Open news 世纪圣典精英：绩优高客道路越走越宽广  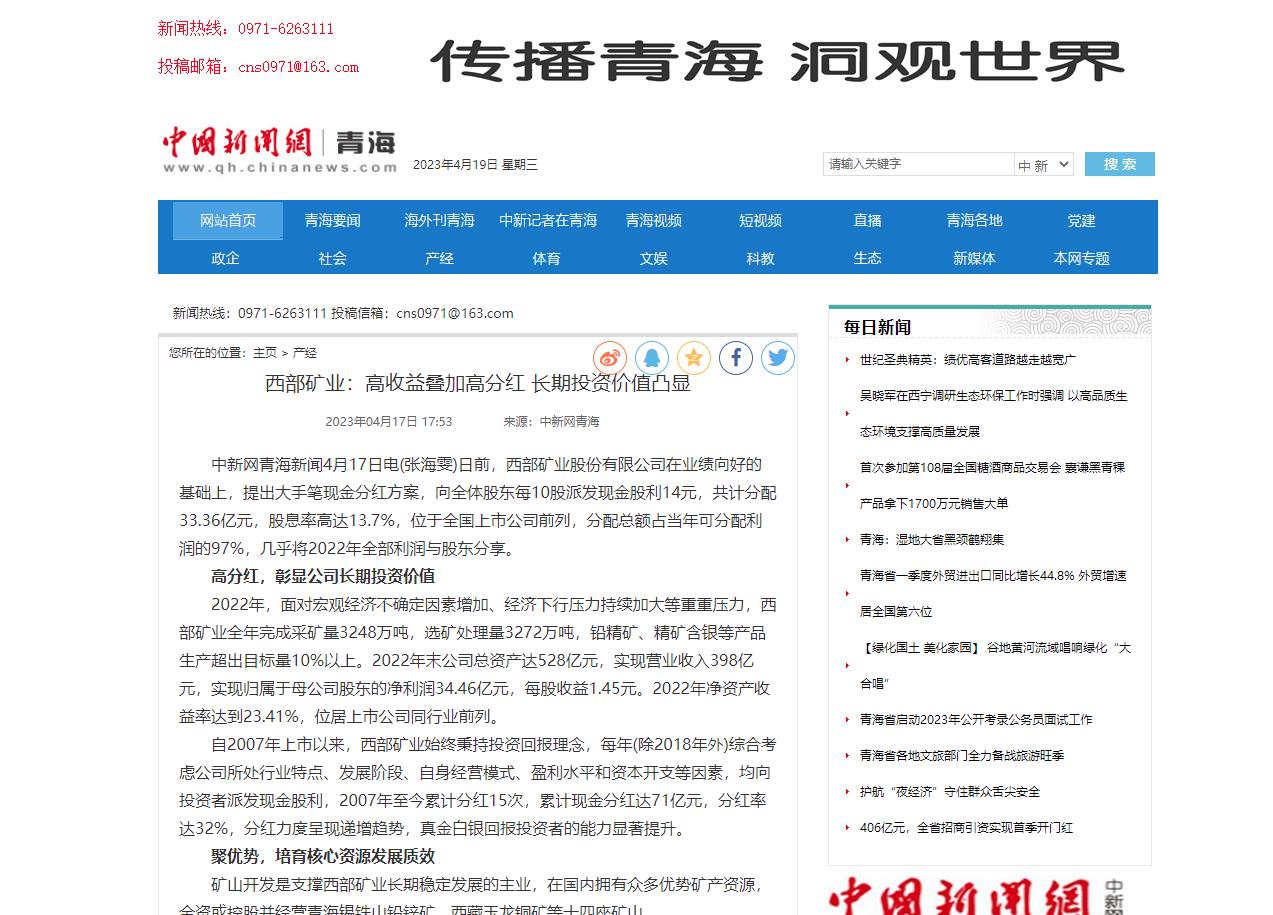(968, 360)
